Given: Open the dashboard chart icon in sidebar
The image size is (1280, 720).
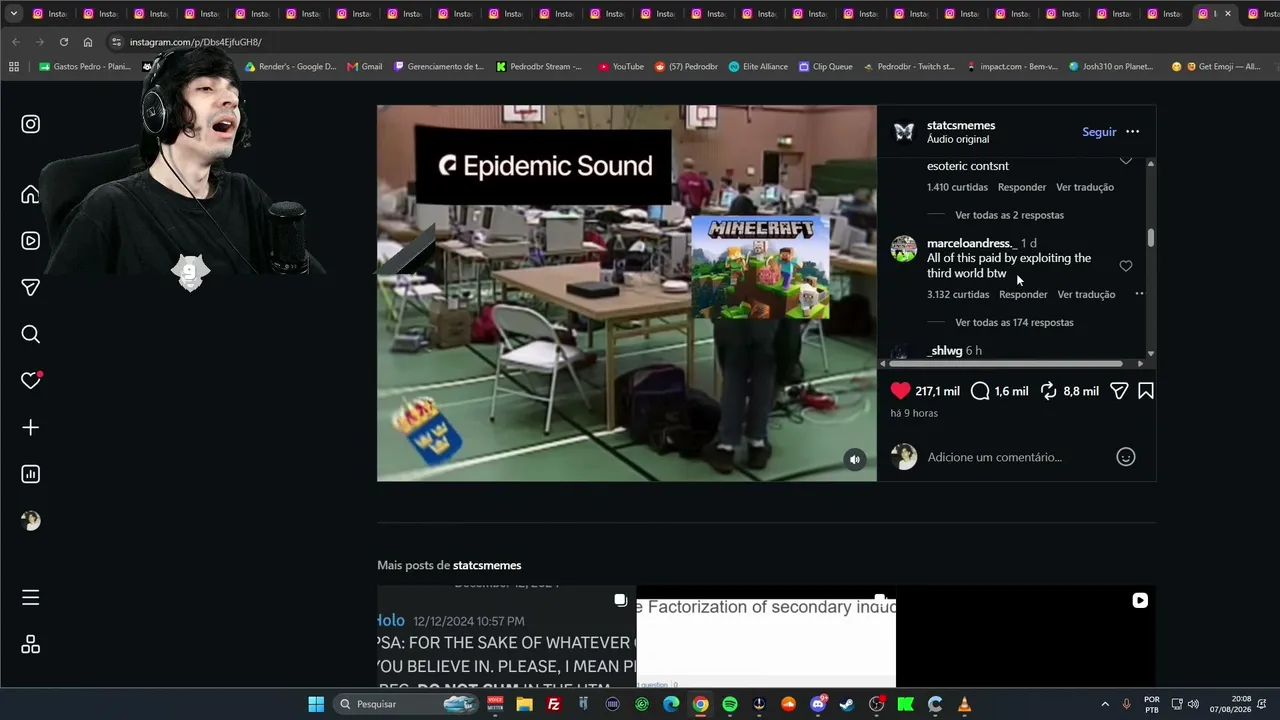Looking at the screenshot, I should point(31,474).
